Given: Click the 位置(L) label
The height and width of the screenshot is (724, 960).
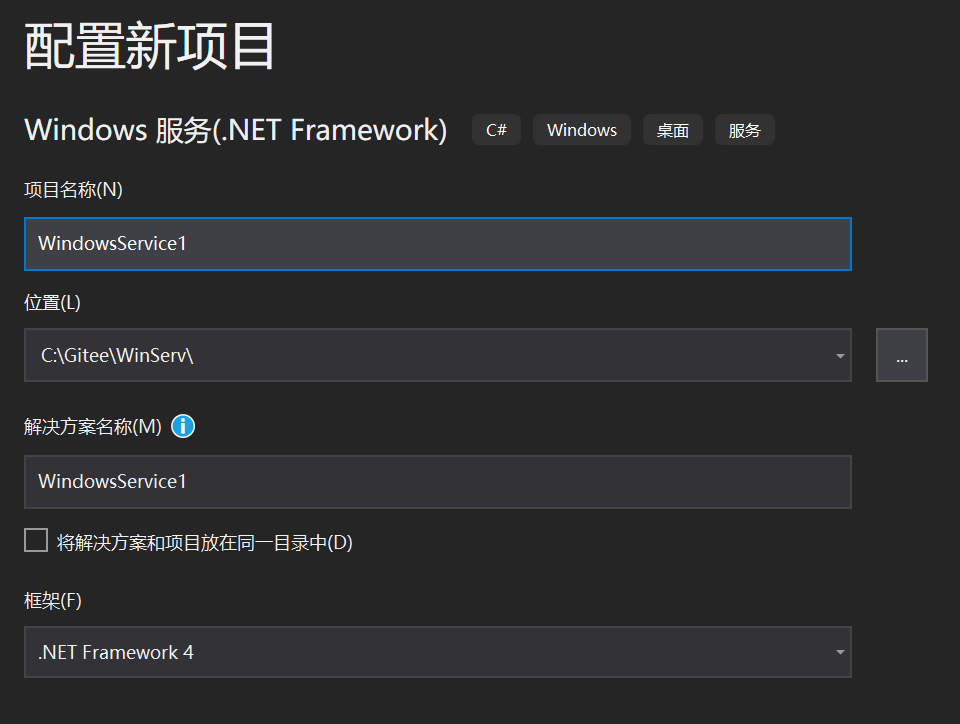Looking at the screenshot, I should tap(53, 302).
